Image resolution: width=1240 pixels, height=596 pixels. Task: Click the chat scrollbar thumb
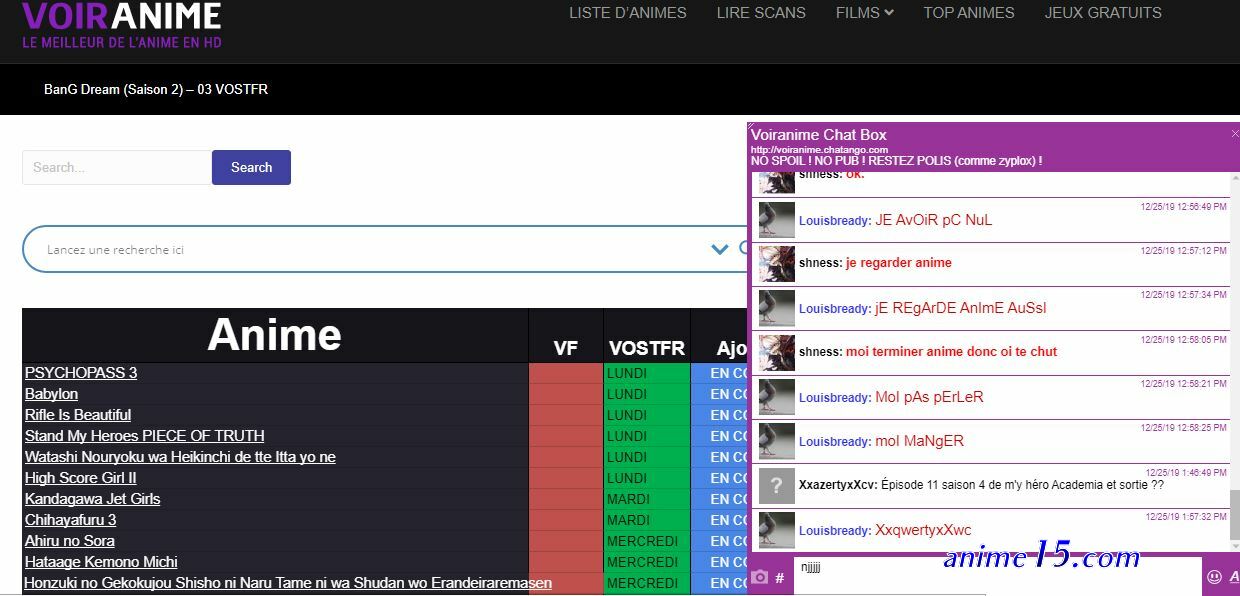[1235, 514]
